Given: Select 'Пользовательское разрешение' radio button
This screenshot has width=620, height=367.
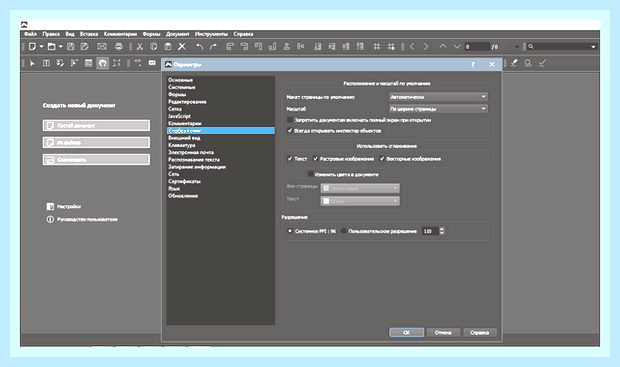Looking at the screenshot, I should pos(344,231).
